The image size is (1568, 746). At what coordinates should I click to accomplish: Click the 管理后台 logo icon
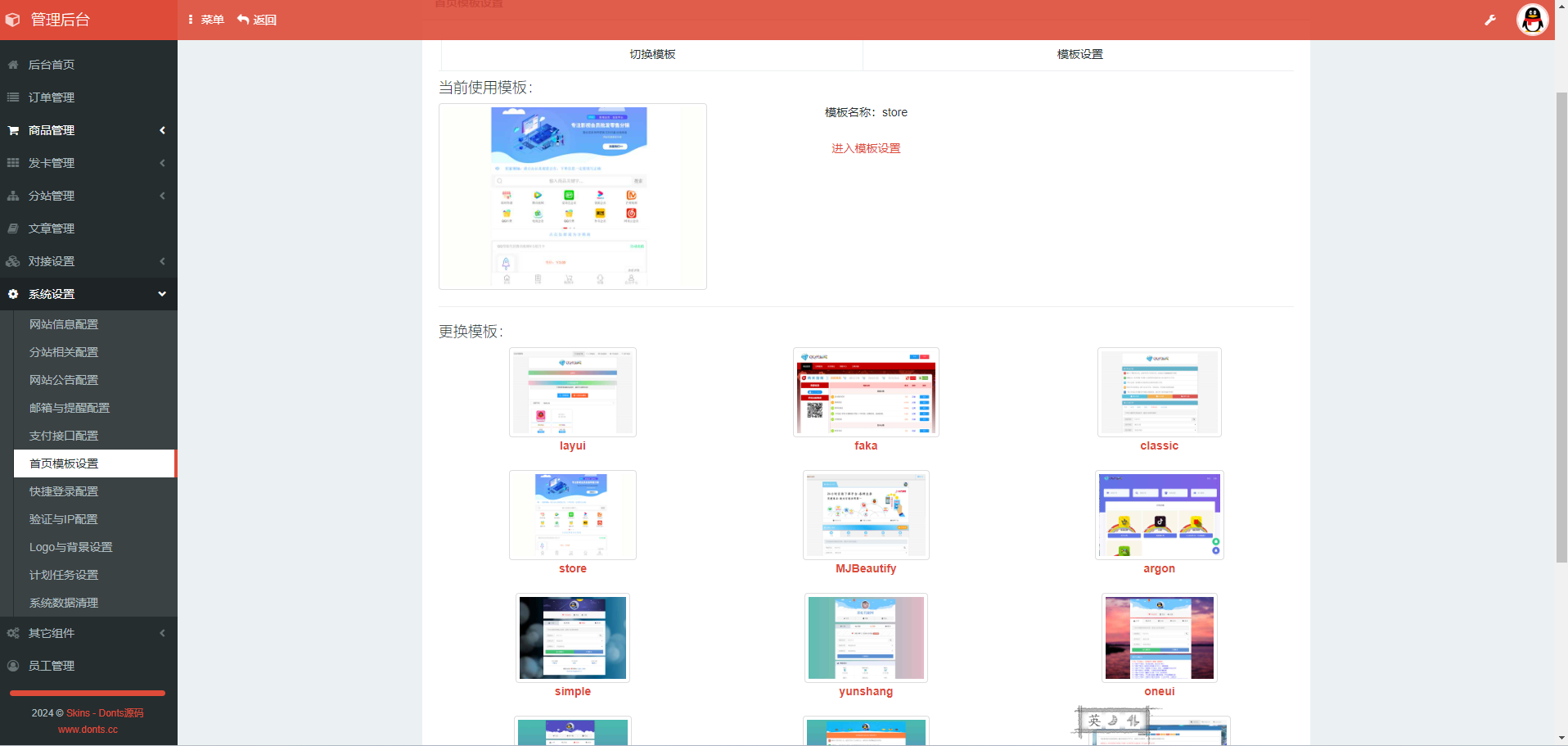tap(12, 19)
